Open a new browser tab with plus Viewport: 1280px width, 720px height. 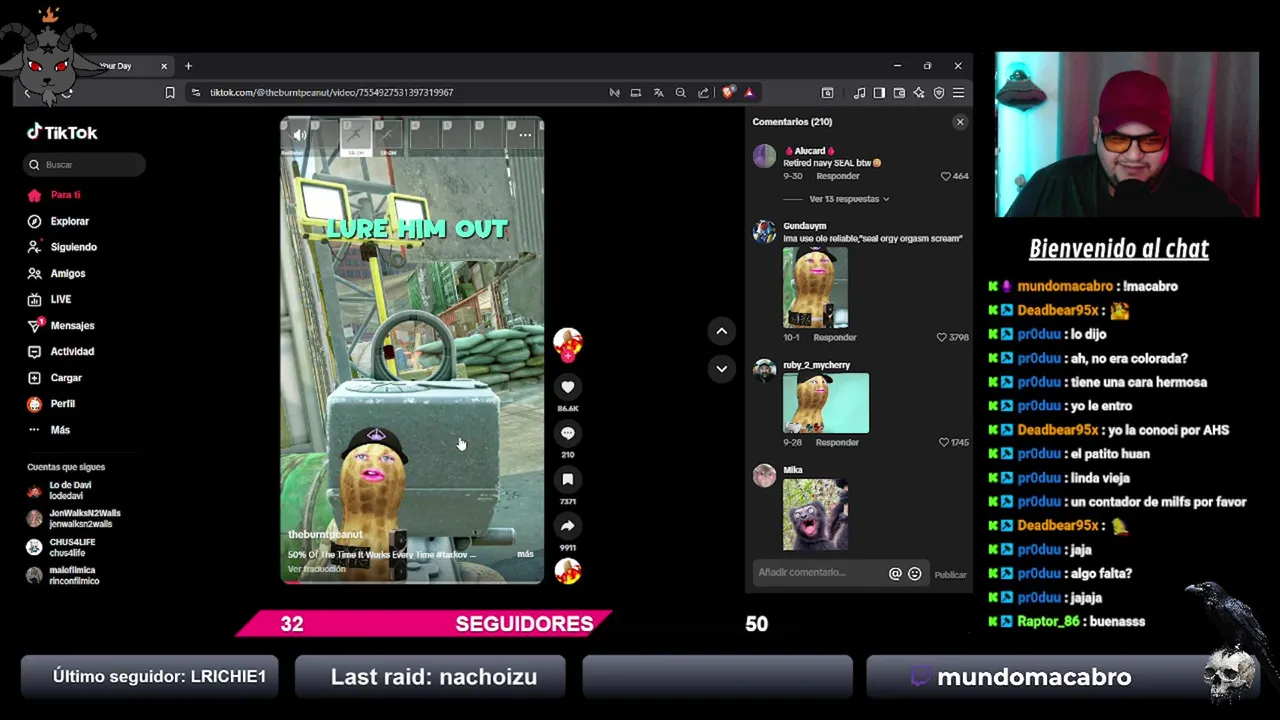click(188, 66)
